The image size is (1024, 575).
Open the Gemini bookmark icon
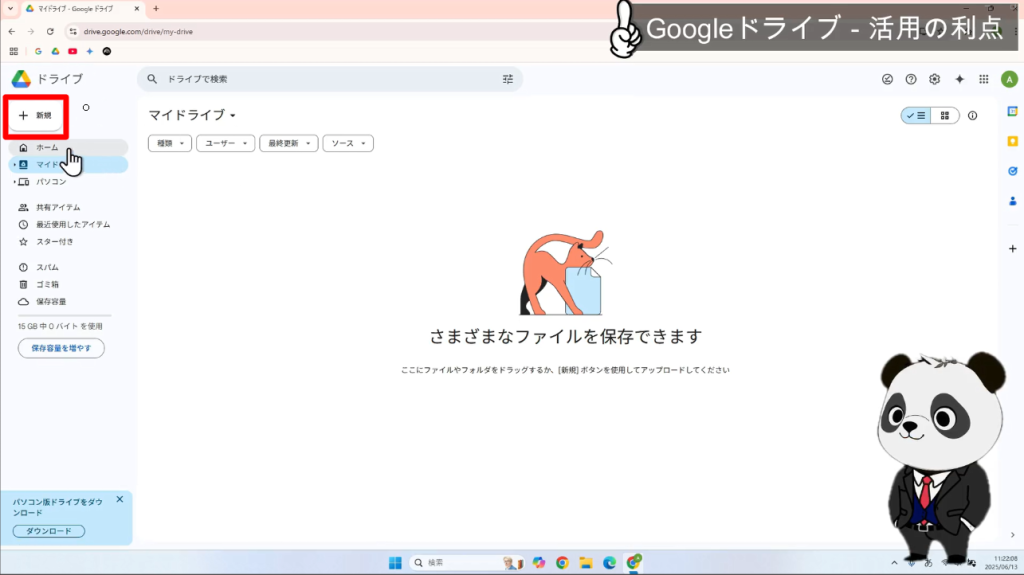click(89, 51)
